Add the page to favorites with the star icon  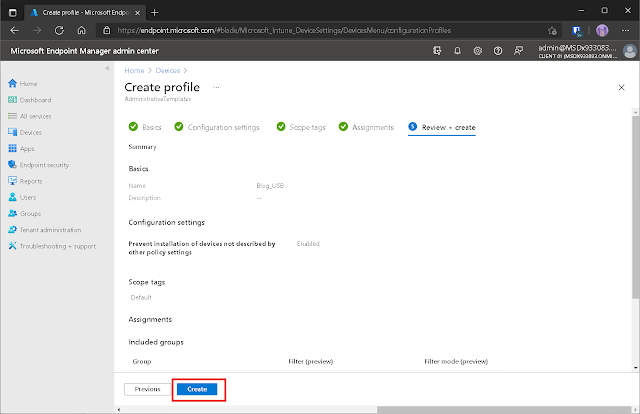pyautogui.click(x=552, y=31)
